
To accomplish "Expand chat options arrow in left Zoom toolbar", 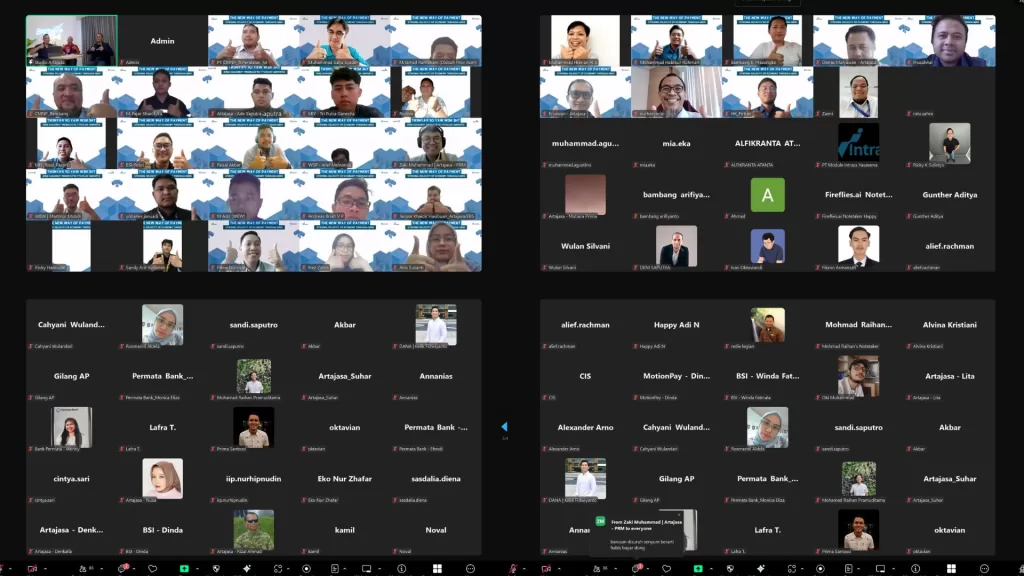I will click(134, 569).
